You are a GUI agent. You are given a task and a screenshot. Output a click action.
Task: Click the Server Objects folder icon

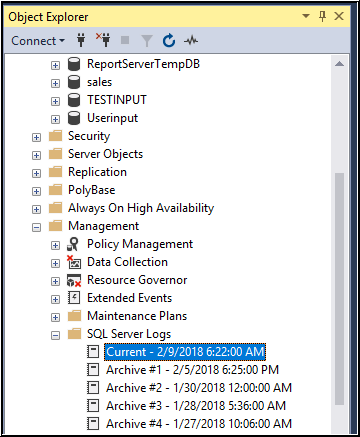(x=55, y=154)
